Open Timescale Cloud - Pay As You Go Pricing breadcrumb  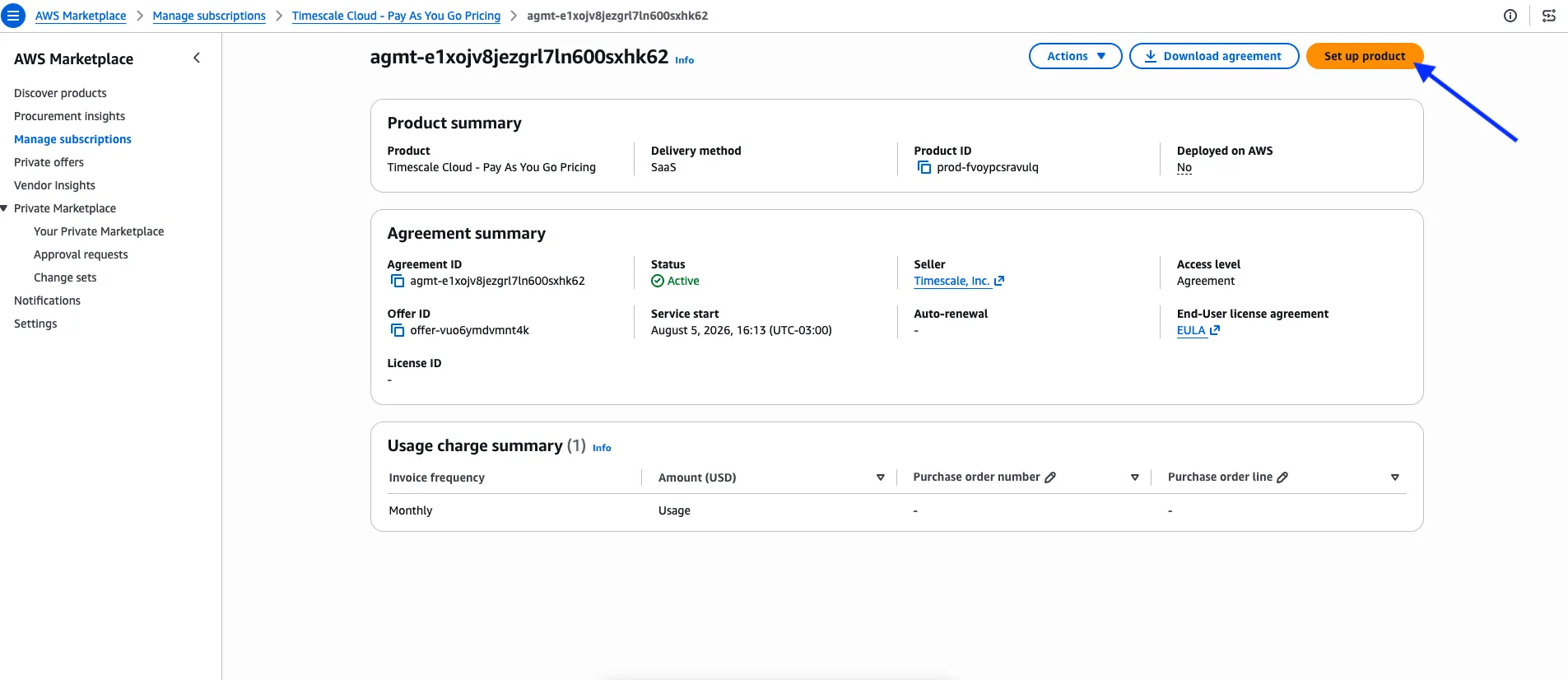click(x=396, y=16)
